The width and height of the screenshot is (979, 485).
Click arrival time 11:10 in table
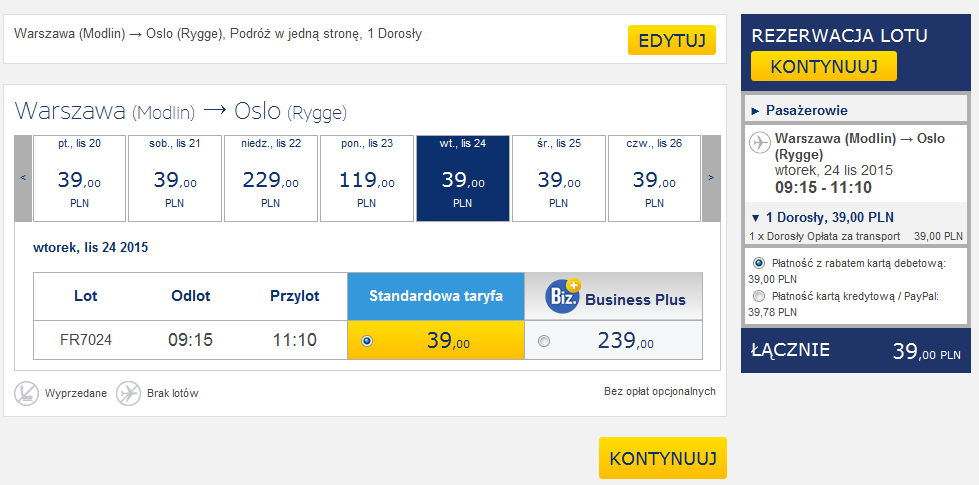click(295, 340)
